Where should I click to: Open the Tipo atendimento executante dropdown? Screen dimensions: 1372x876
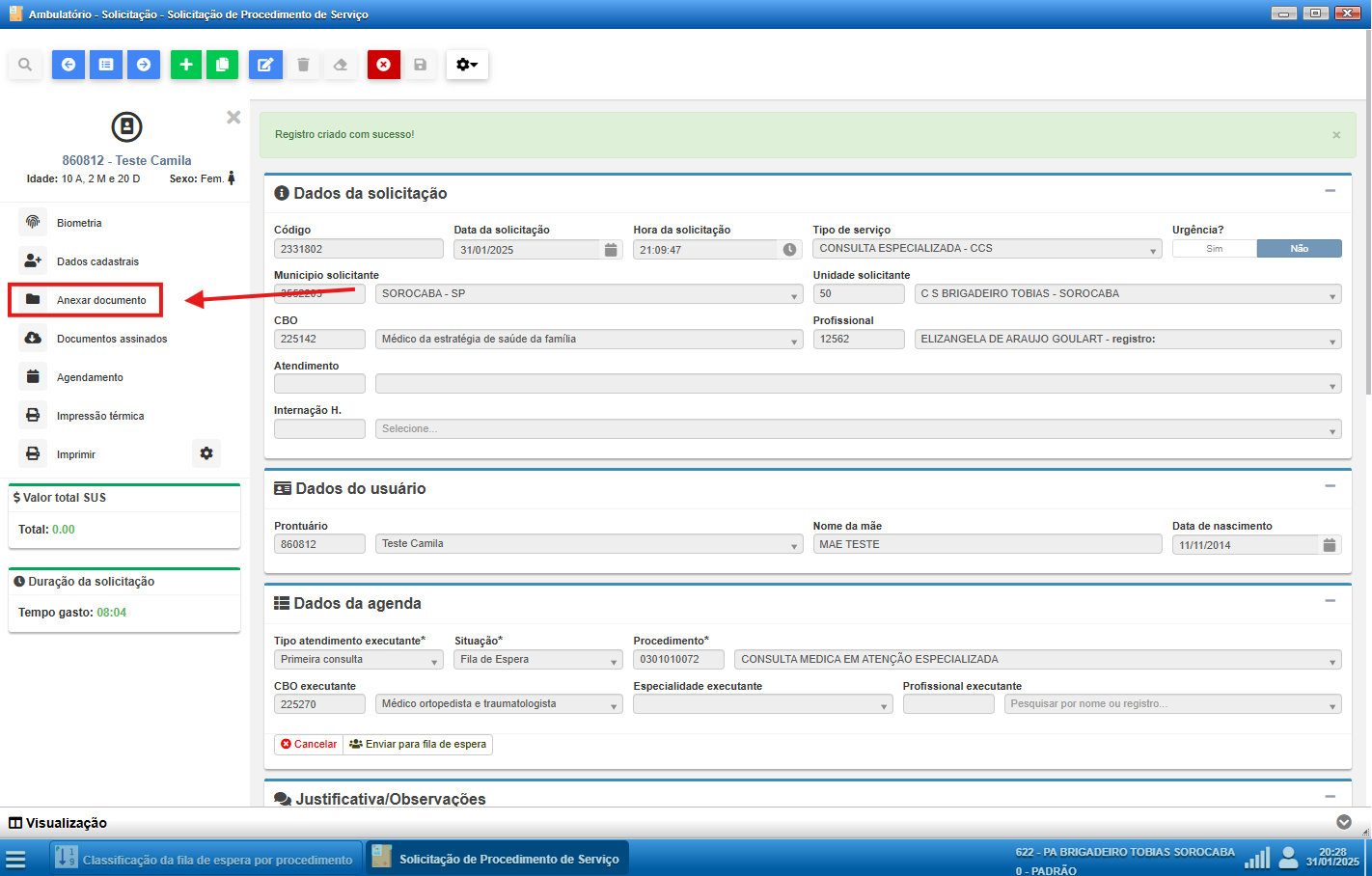(x=358, y=660)
